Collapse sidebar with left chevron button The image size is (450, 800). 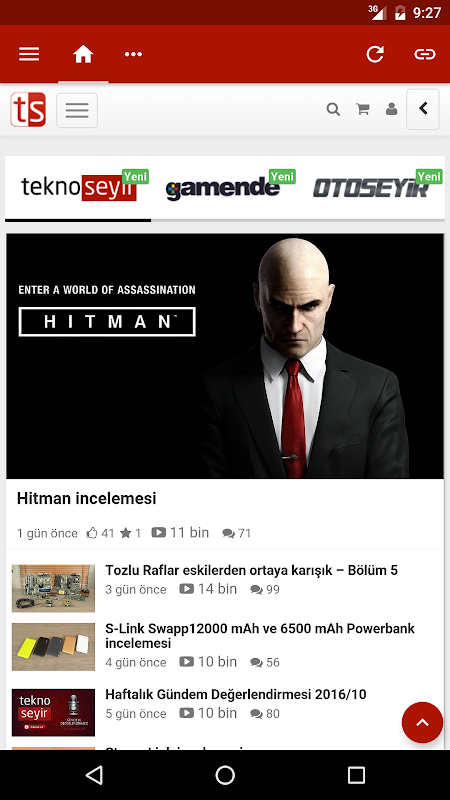pyautogui.click(x=423, y=109)
